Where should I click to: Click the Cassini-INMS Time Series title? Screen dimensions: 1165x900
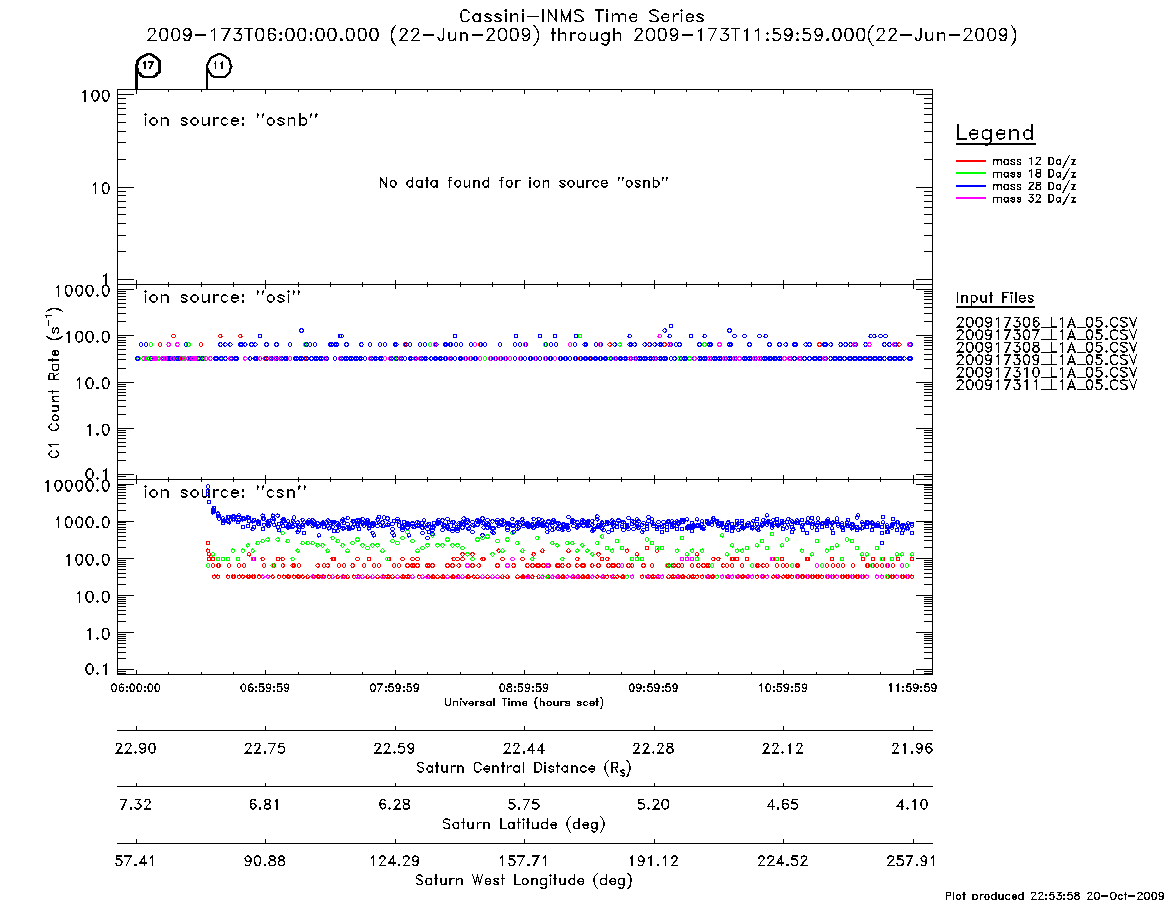(x=581, y=16)
